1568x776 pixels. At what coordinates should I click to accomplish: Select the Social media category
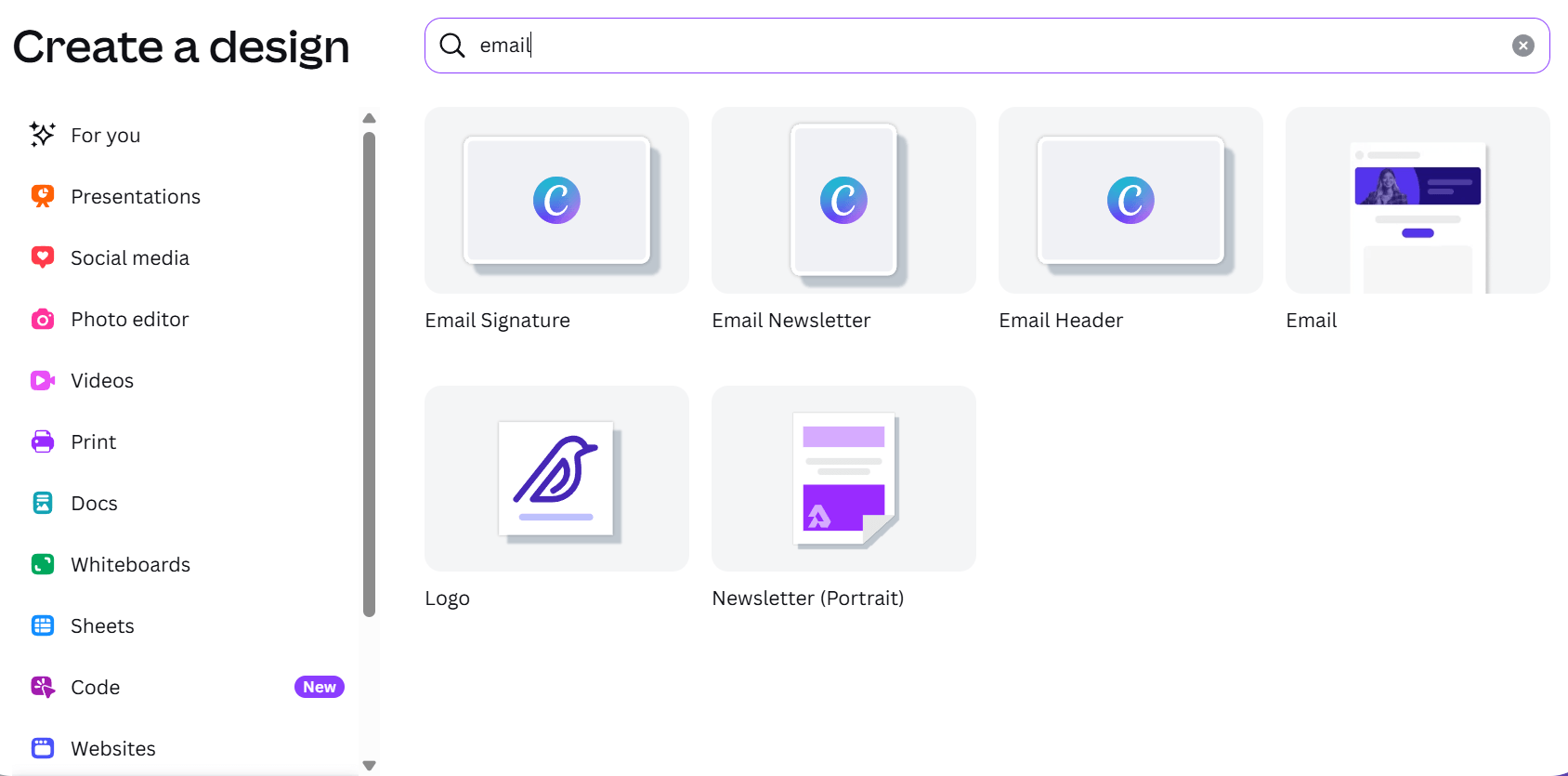click(x=130, y=258)
